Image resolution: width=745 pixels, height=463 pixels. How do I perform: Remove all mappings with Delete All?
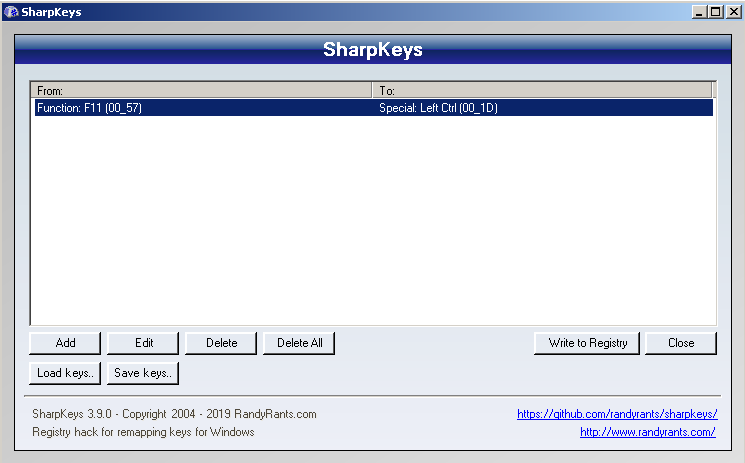pos(299,343)
